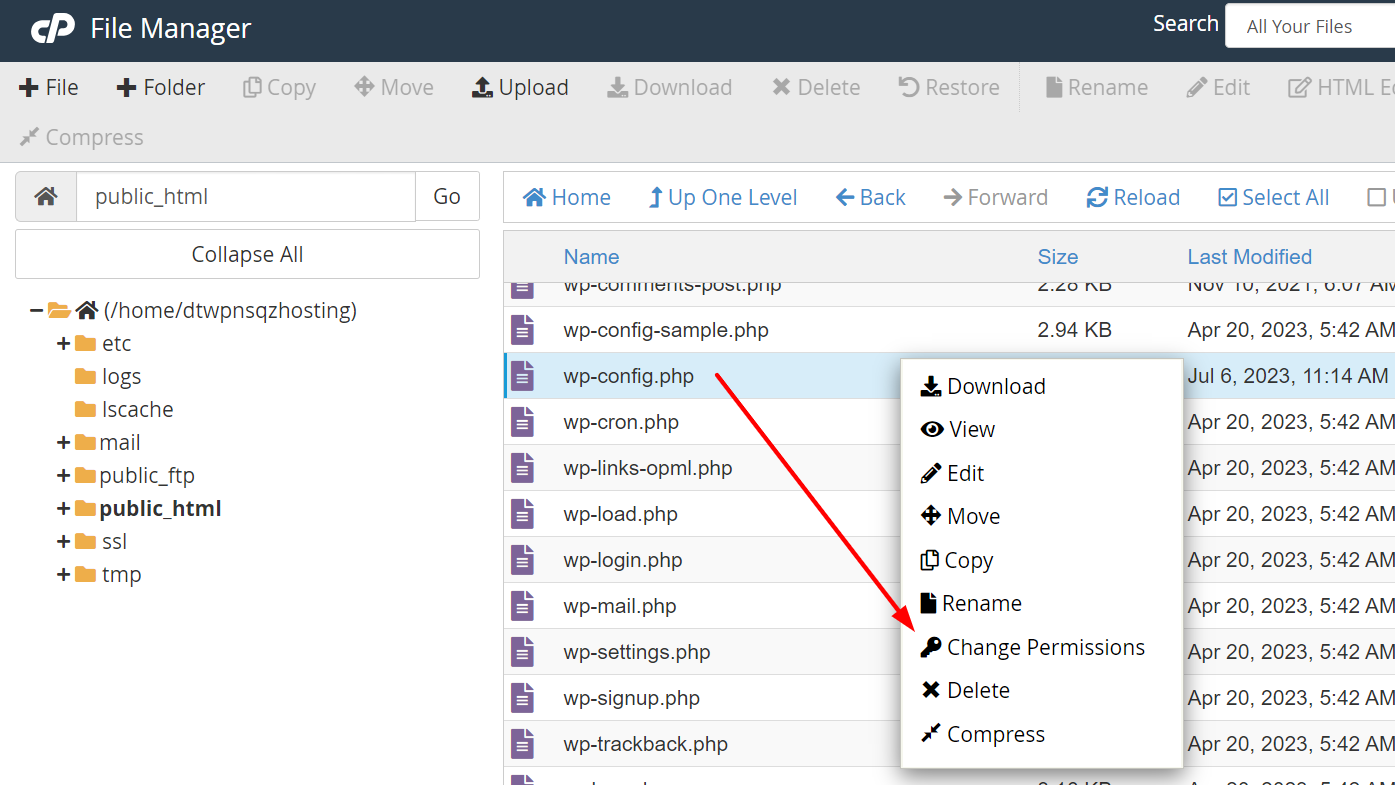Click Select All to check all files
1395x785 pixels.
pos(1272,197)
